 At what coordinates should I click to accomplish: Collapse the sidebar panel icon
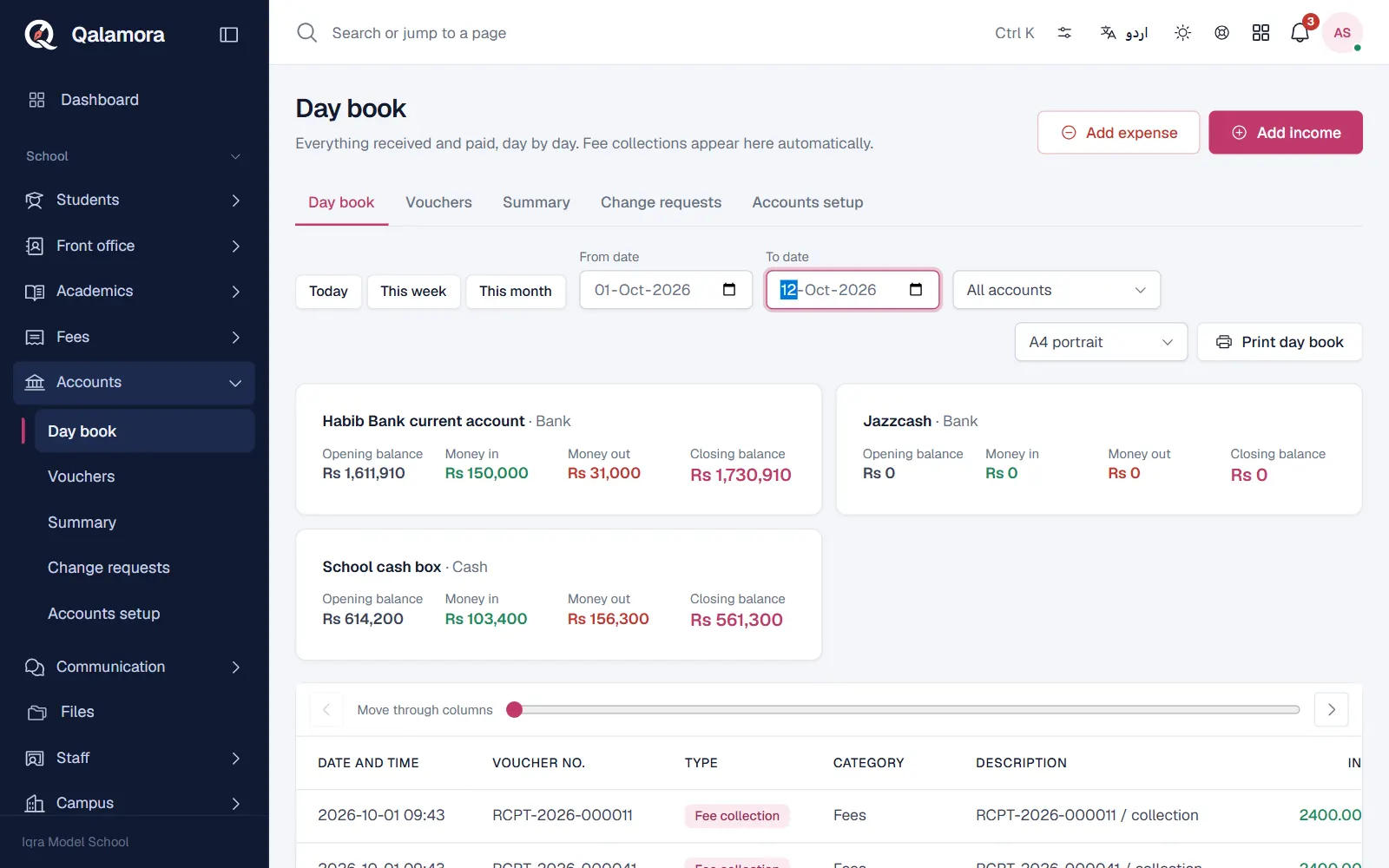(x=229, y=35)
